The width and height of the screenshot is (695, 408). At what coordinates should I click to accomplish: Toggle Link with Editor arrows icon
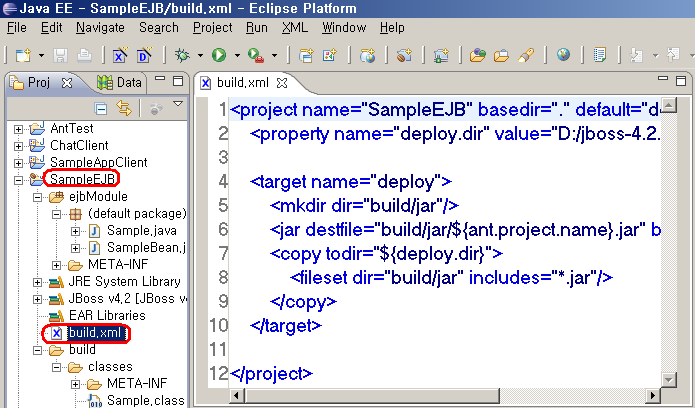click(x=124, y=108)
